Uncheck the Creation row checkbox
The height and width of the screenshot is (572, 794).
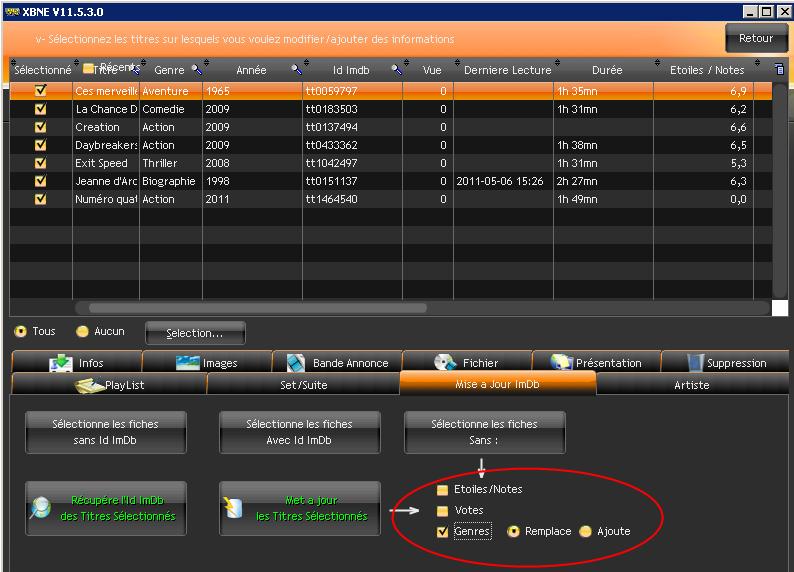[41, 127]
